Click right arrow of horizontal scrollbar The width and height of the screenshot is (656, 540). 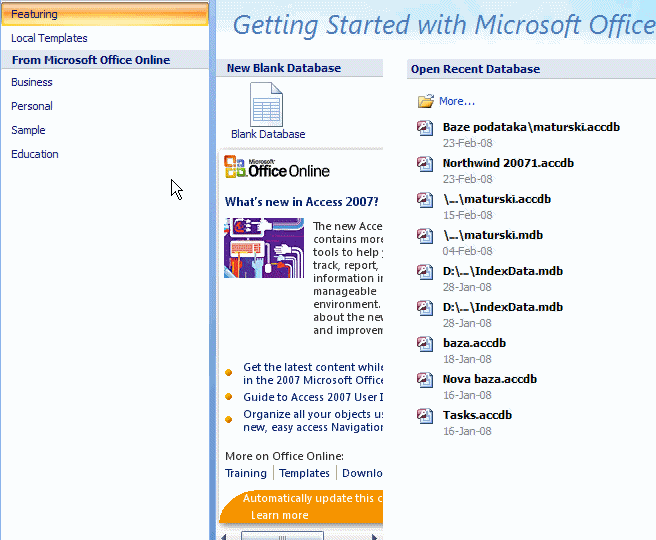click(x=375, y=536)
